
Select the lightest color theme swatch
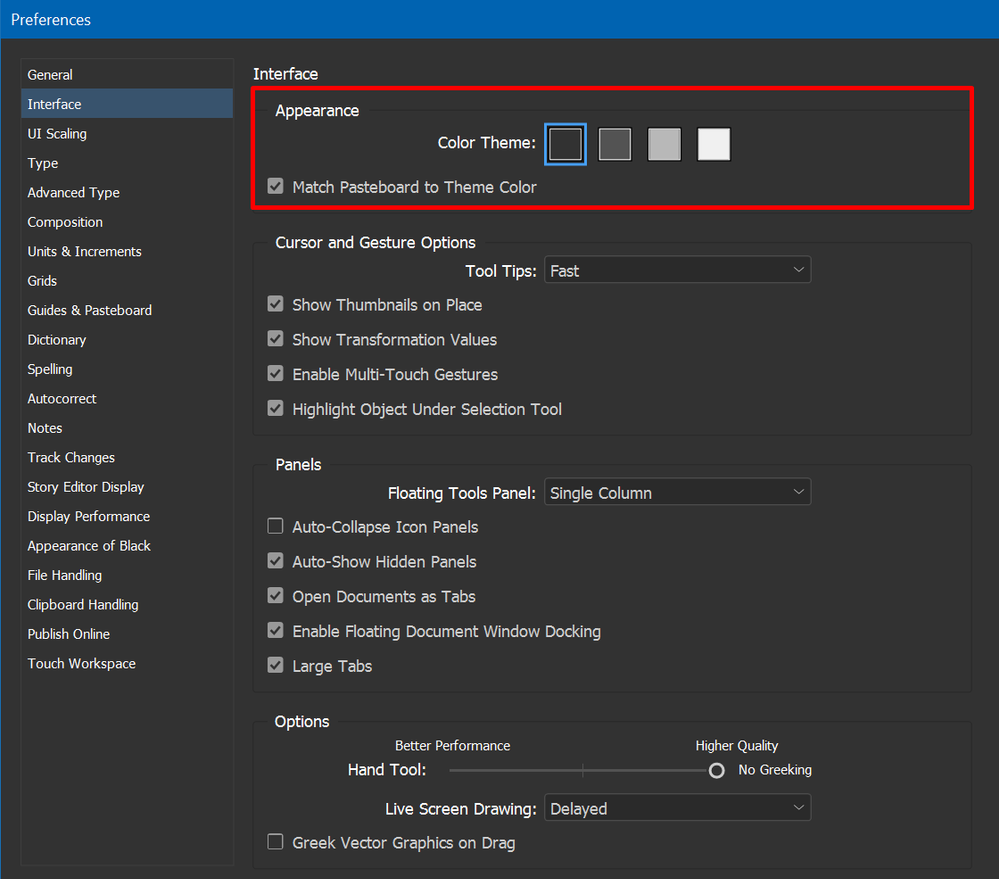pos(714,144)
